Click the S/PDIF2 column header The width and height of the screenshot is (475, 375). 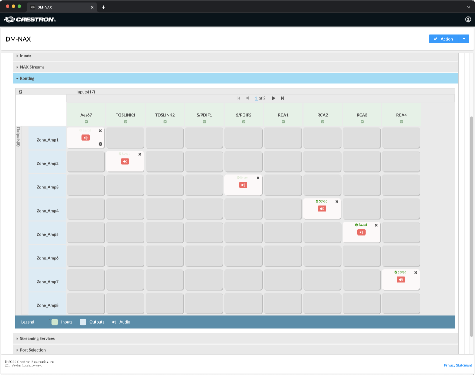(x=243, y=115)
